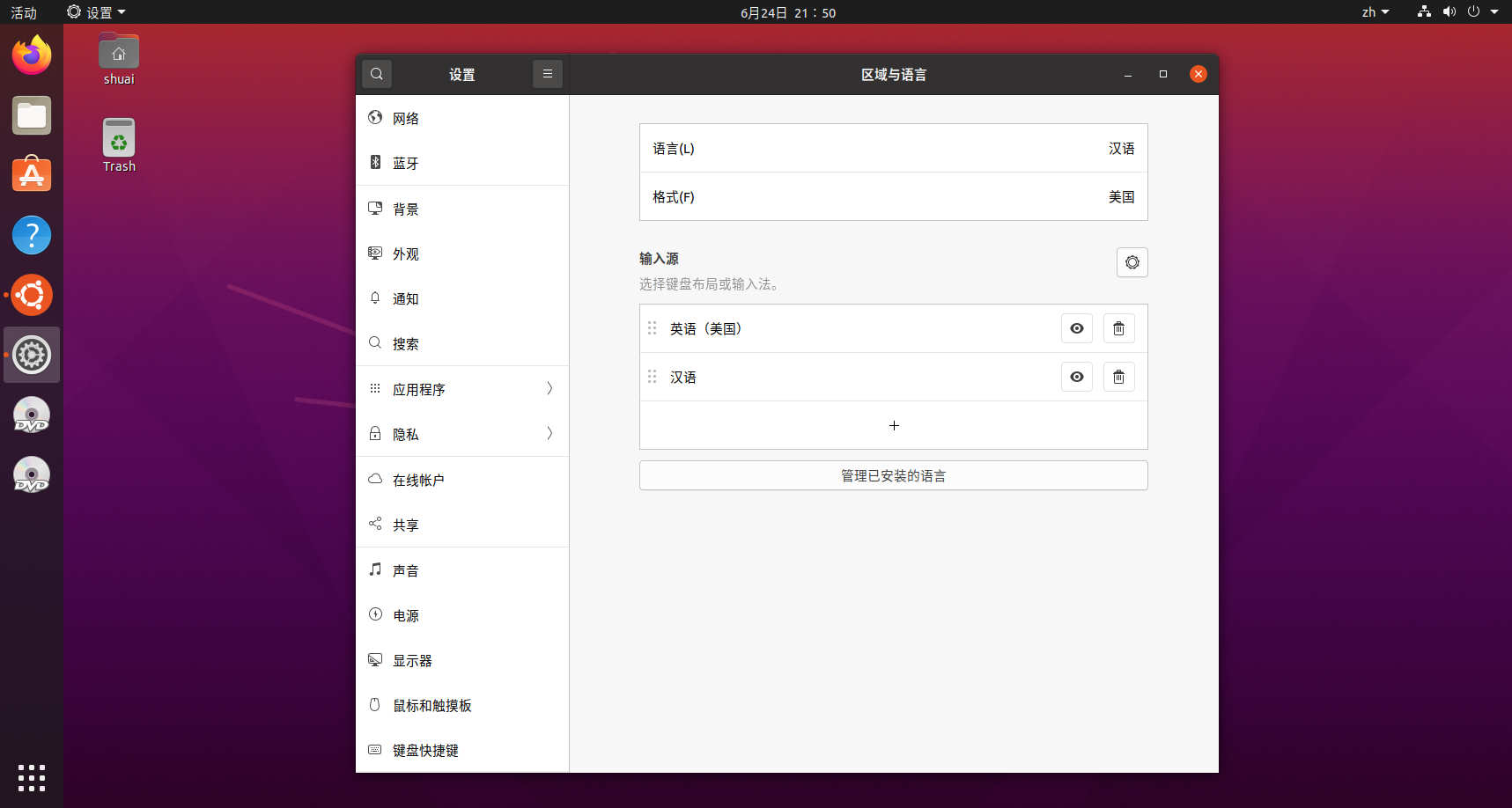Preview keyboard layout for 汉语
Image resolution: width=1512 pixels, height=808 pixels.
pos(1076,377)
